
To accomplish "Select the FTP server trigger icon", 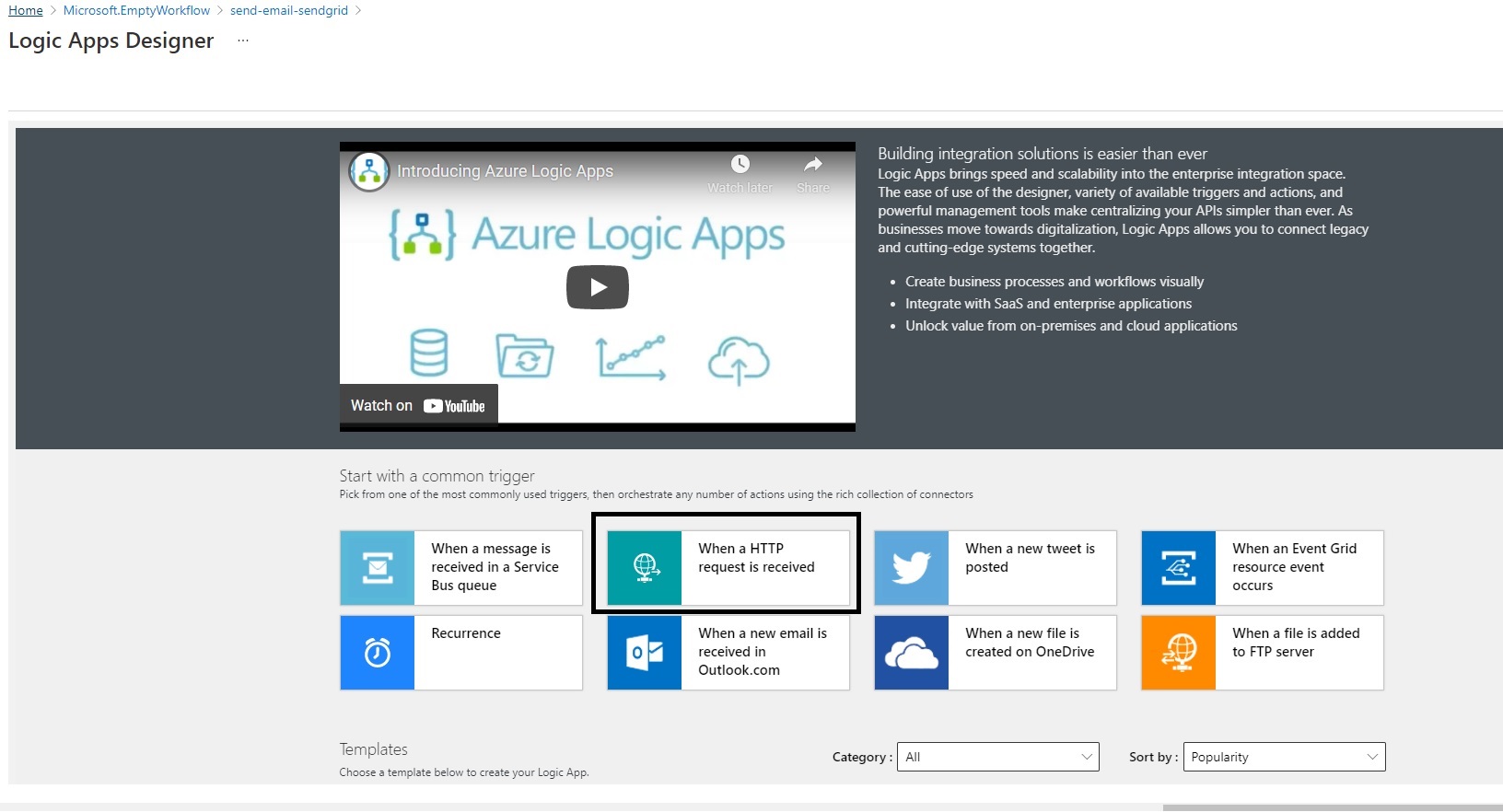I will coord(1179,653).
